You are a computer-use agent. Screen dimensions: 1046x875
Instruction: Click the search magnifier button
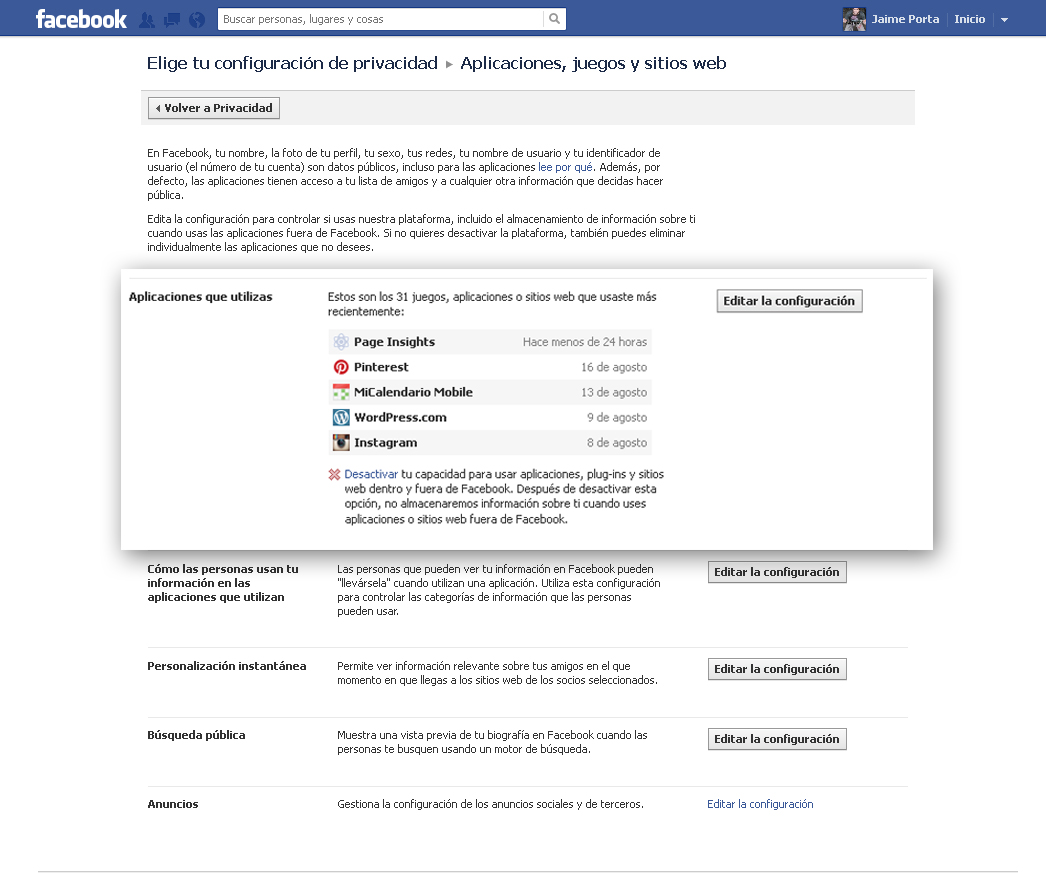(554, 19)
